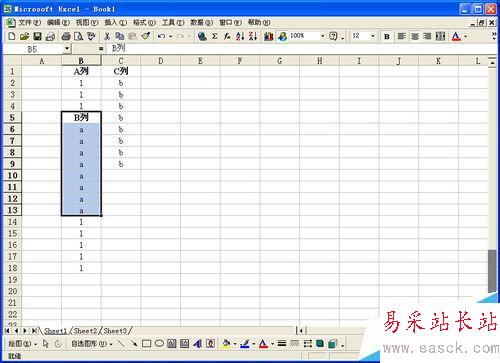
Task: Select the Arrow drawing tool
Action: (134, 343)
